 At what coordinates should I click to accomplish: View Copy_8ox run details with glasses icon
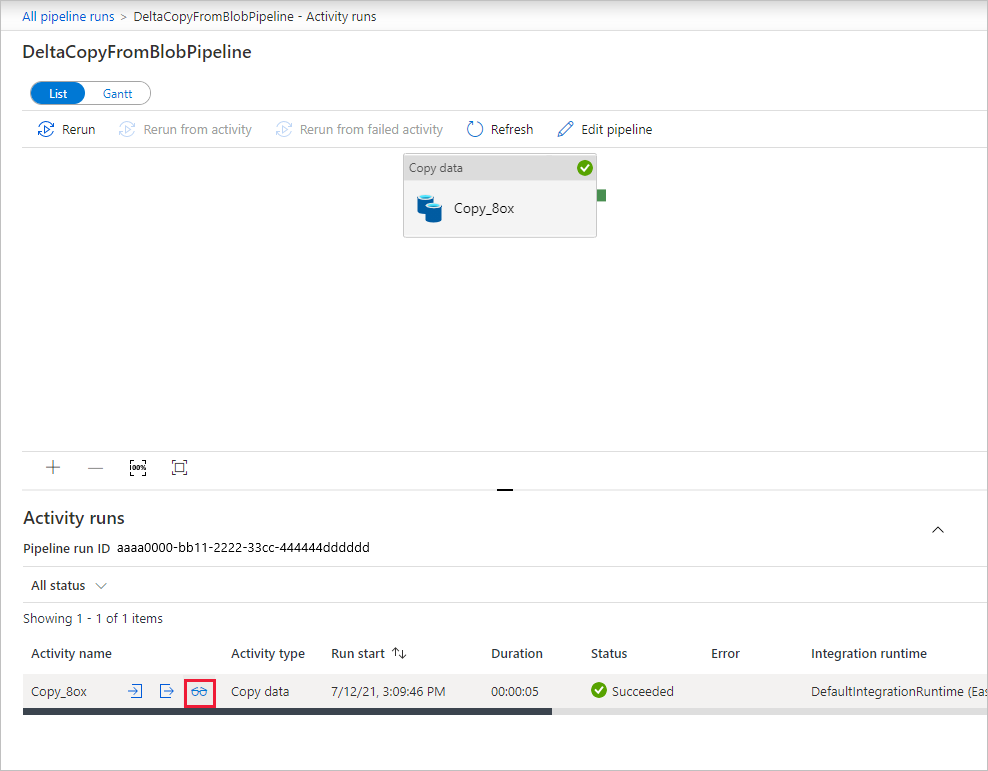click(199, 691)
